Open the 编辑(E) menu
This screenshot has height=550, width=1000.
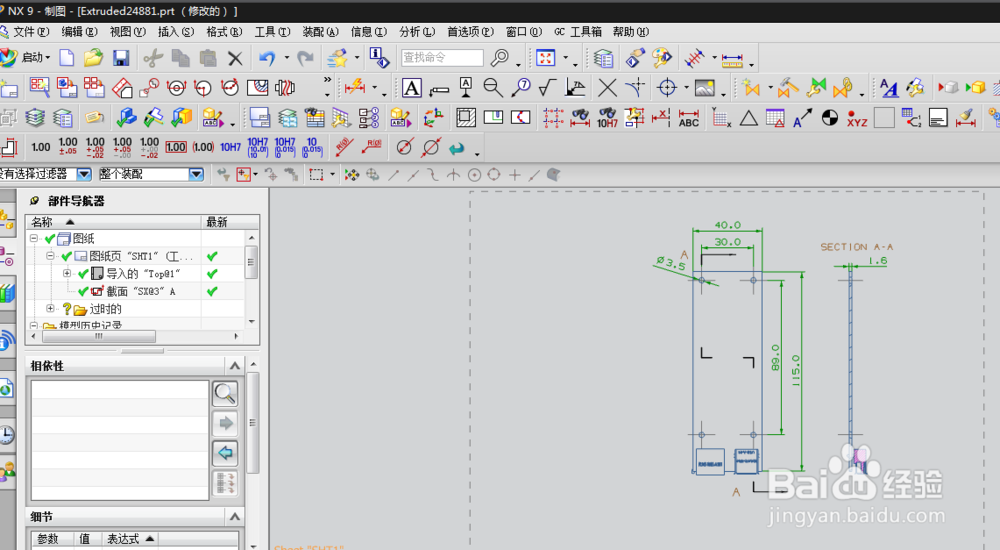click(x=79, y=32)
